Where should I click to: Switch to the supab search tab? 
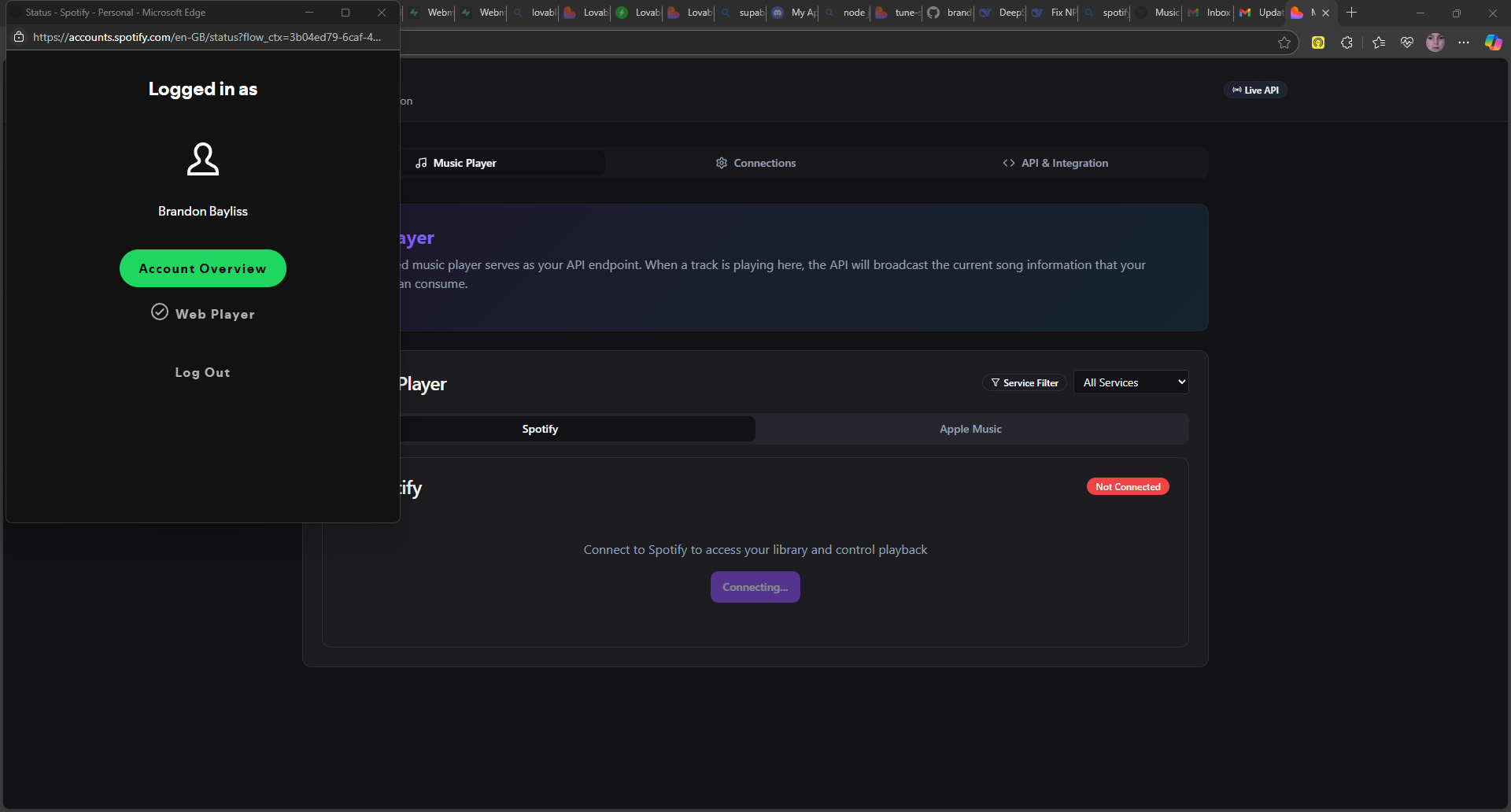pos(742,13)
